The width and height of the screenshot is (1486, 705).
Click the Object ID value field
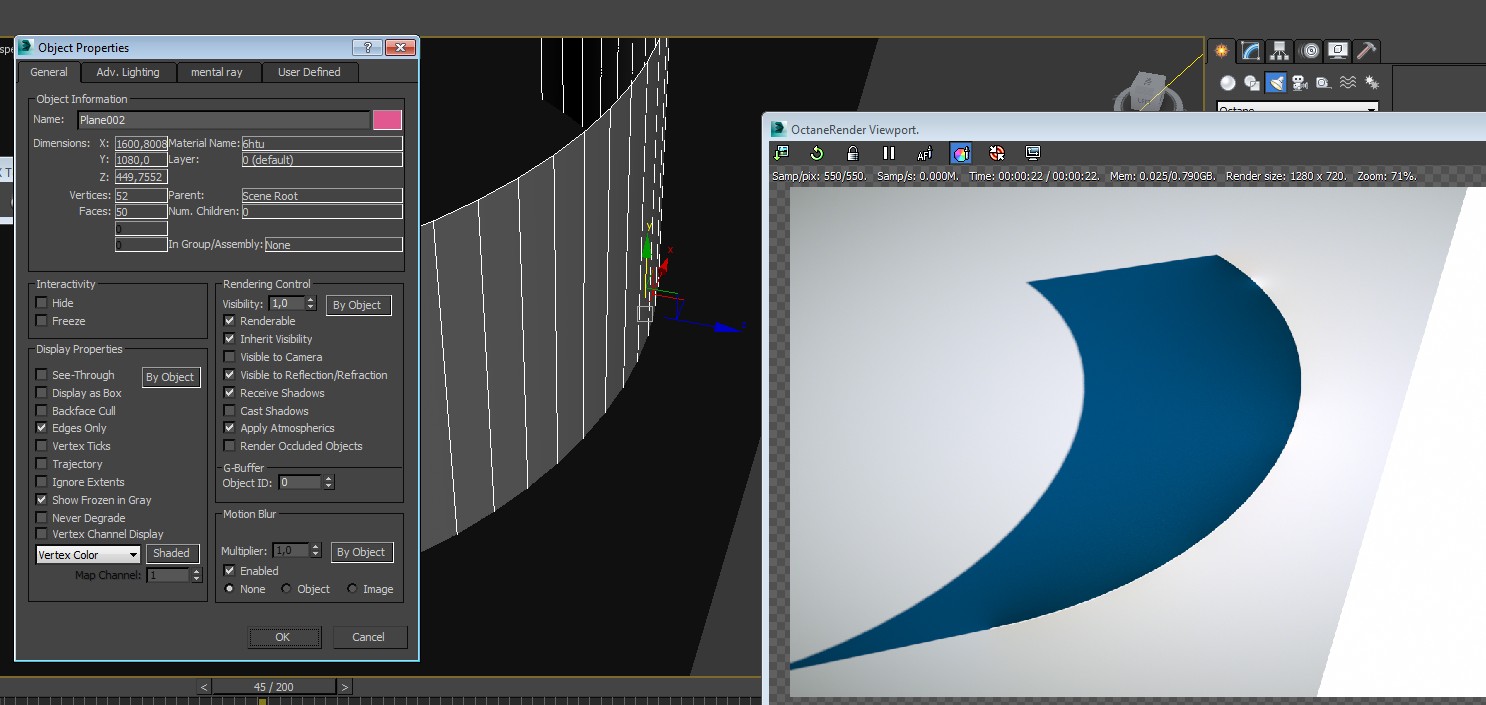[299, 482]
